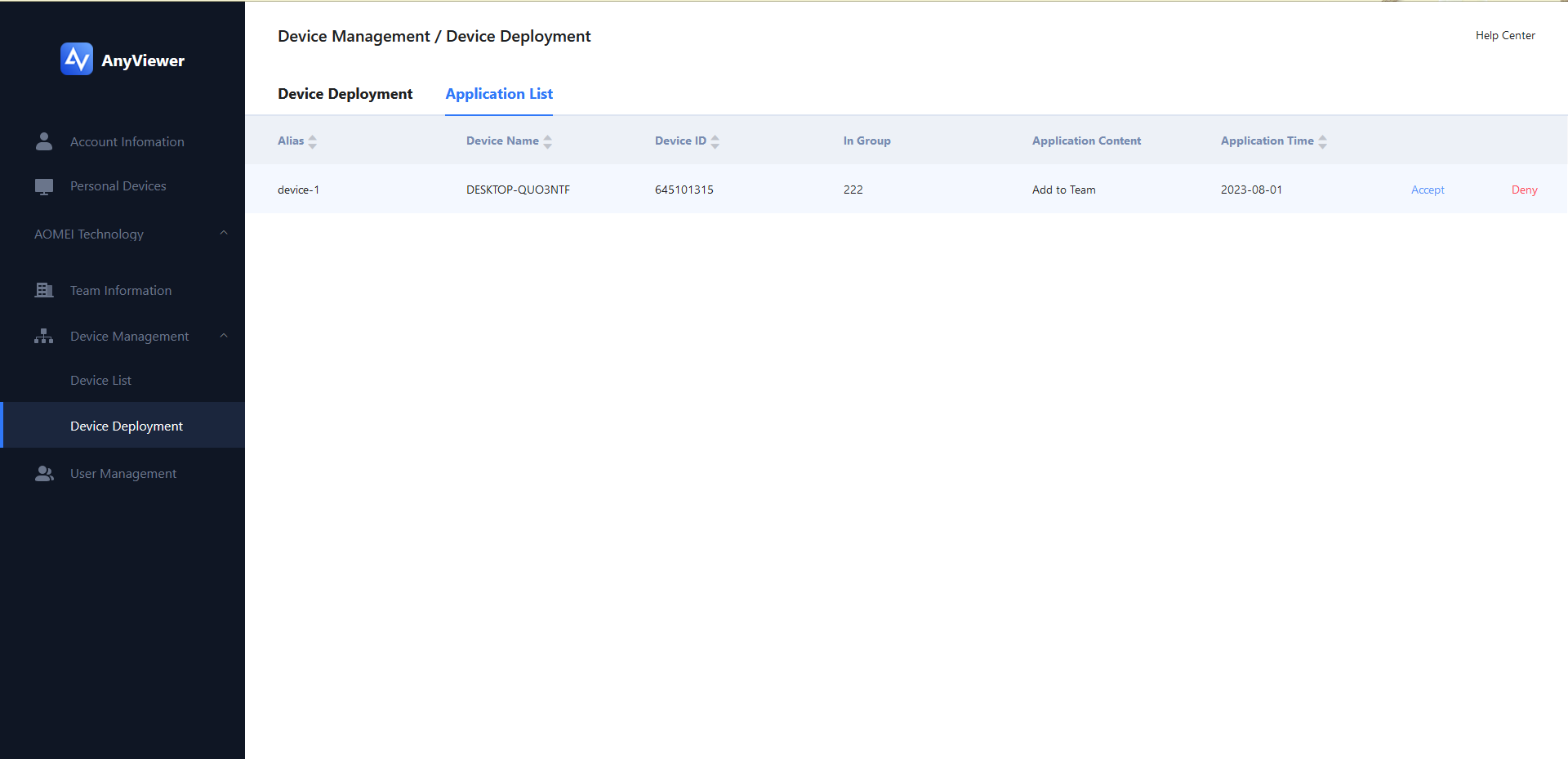
Task: Sort by Device Name column arrows
Action: click(547, 141)
